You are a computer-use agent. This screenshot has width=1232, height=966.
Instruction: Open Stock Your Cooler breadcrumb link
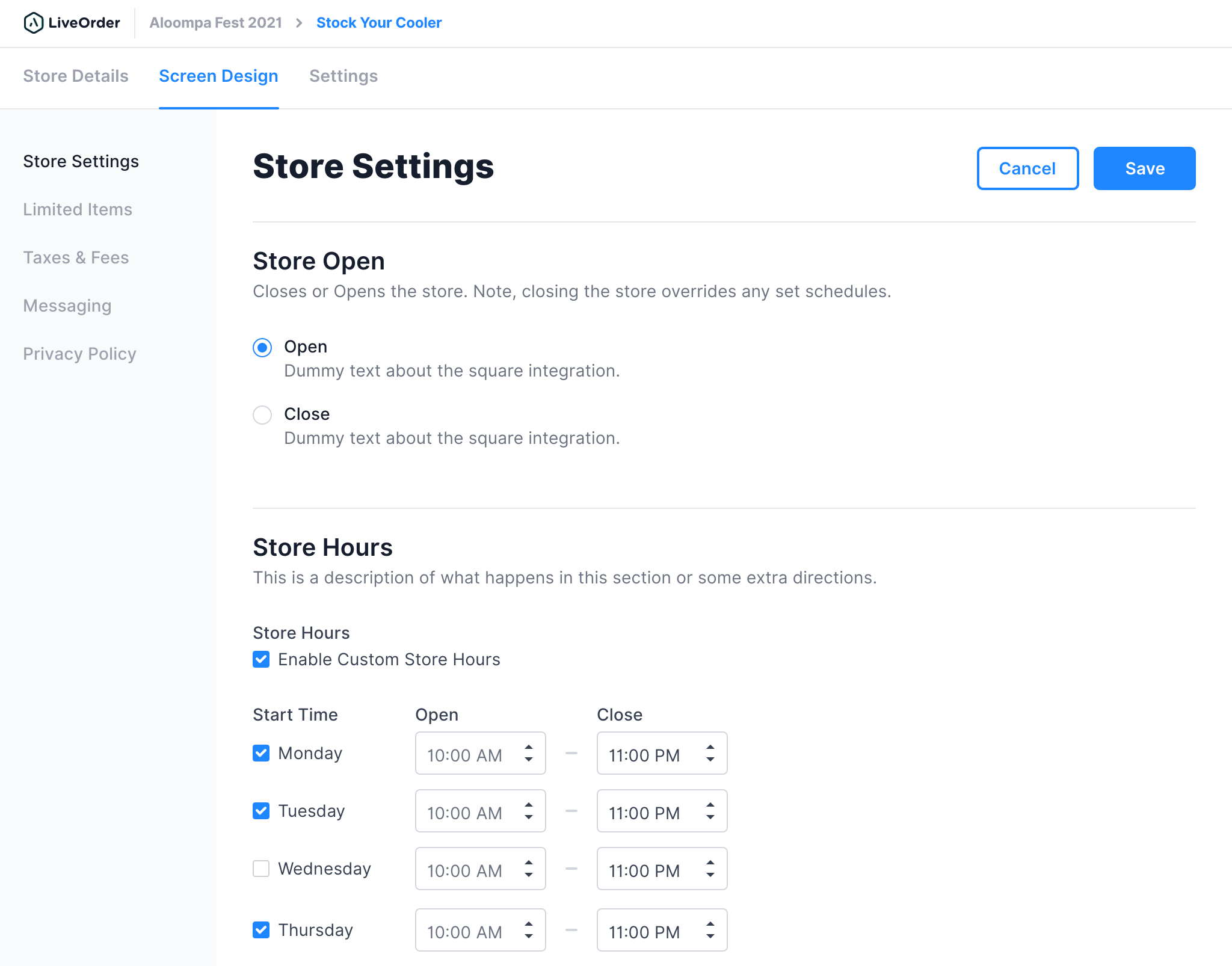tap(379, 23)
